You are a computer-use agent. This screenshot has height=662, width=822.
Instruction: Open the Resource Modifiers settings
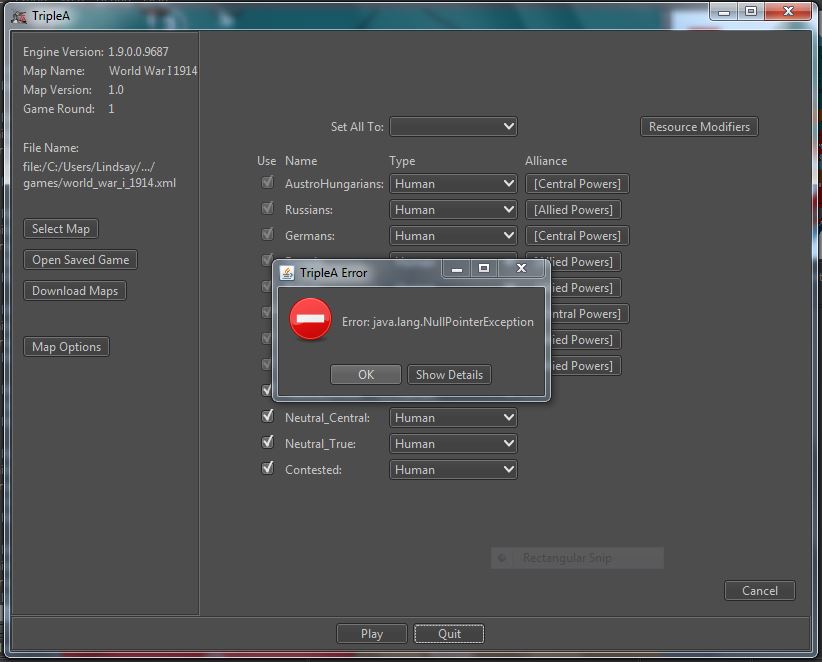(699, 127)
